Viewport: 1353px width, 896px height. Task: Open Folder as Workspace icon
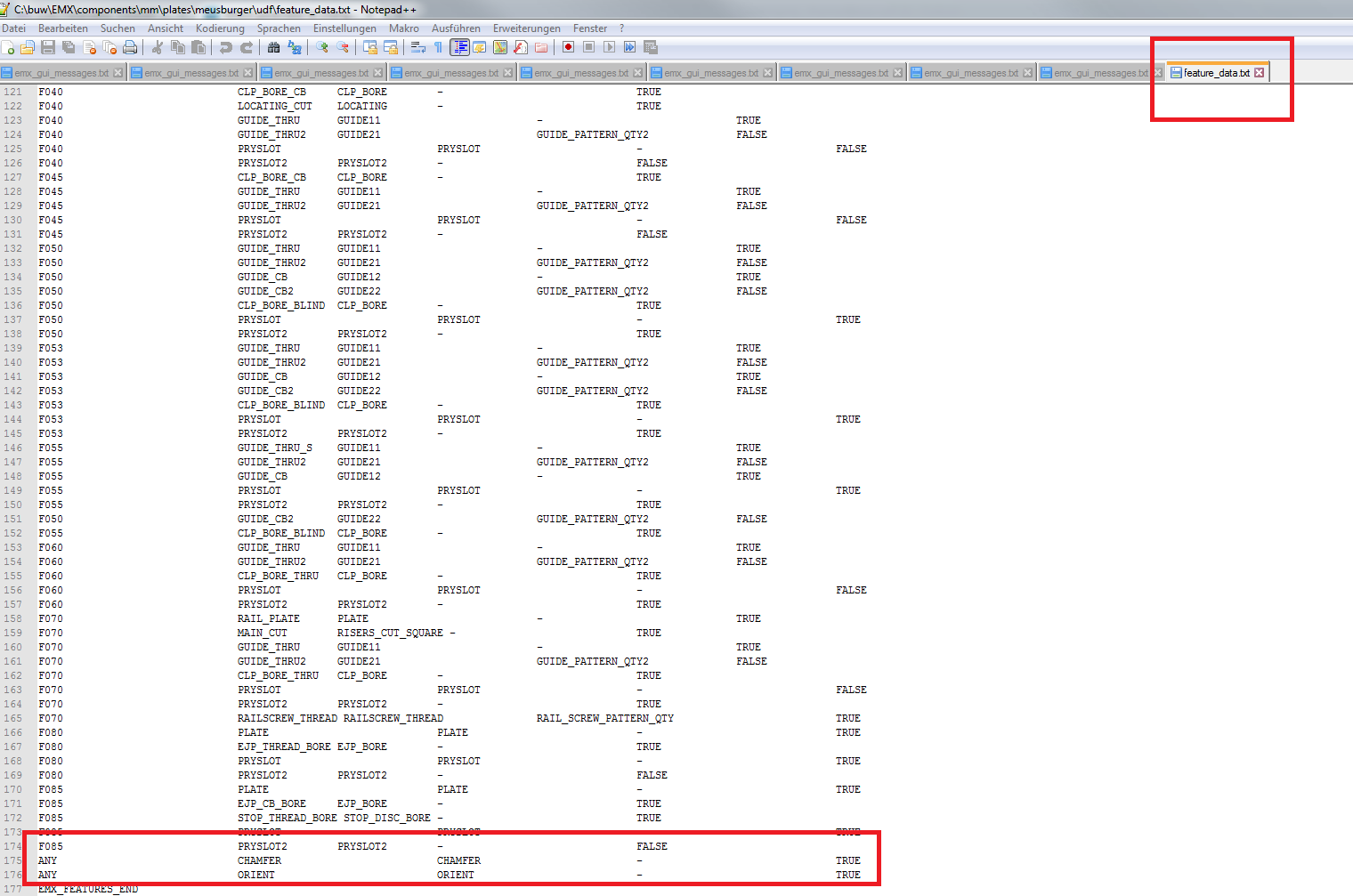[540, 47]
